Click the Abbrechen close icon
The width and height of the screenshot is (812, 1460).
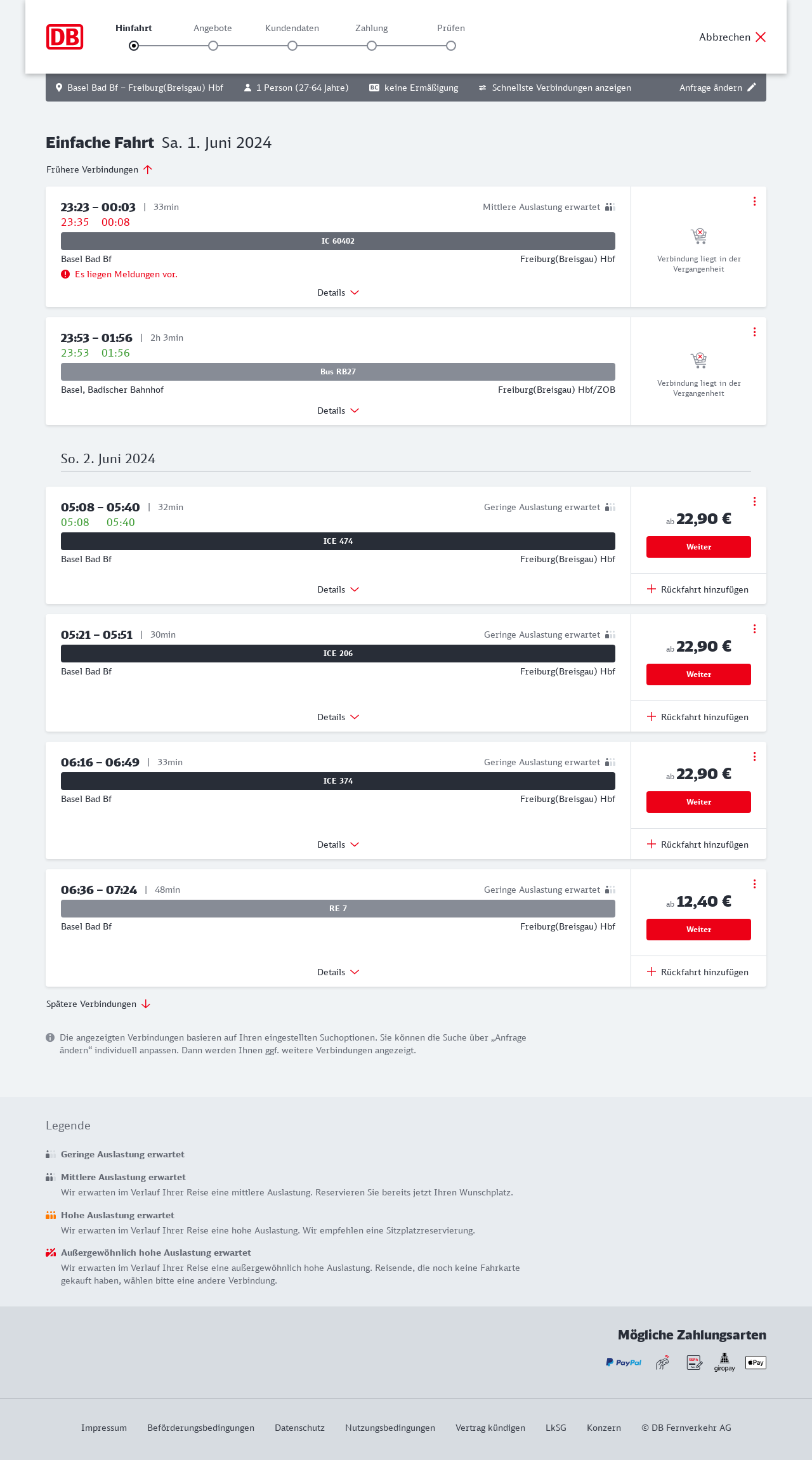tap(761, 37)
